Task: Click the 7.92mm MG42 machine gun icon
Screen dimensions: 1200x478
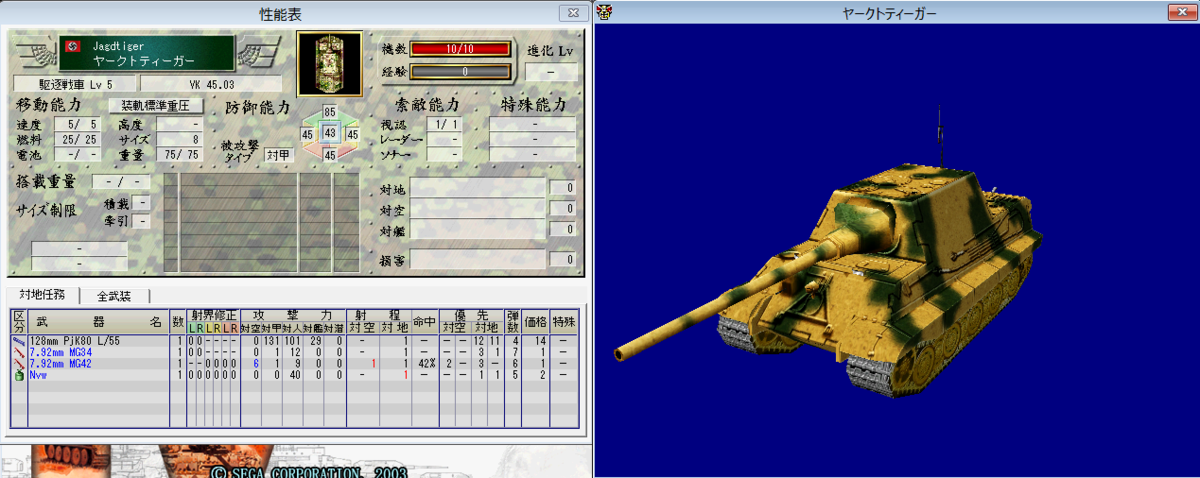Action: pos(19,363)
